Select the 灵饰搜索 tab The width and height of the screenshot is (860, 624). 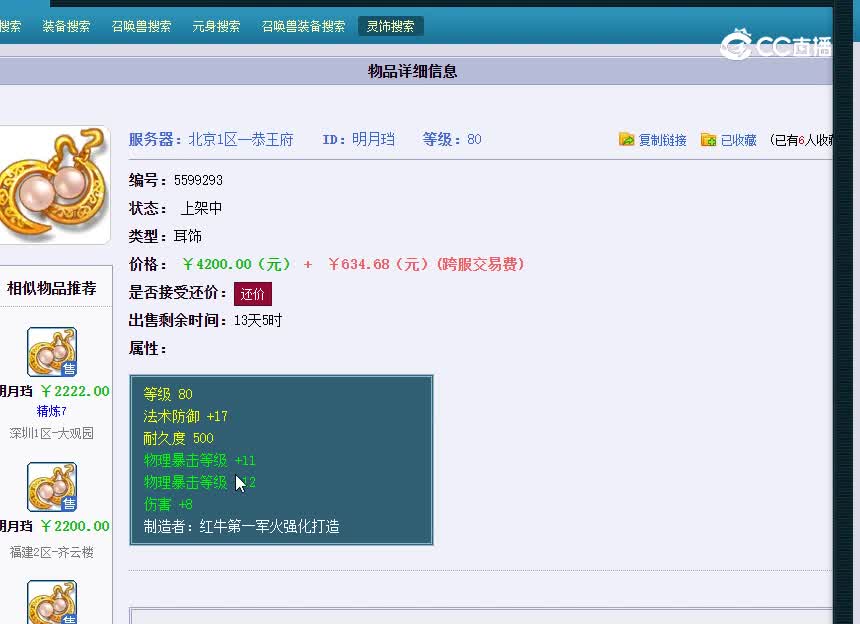click(x=391, y=26)
